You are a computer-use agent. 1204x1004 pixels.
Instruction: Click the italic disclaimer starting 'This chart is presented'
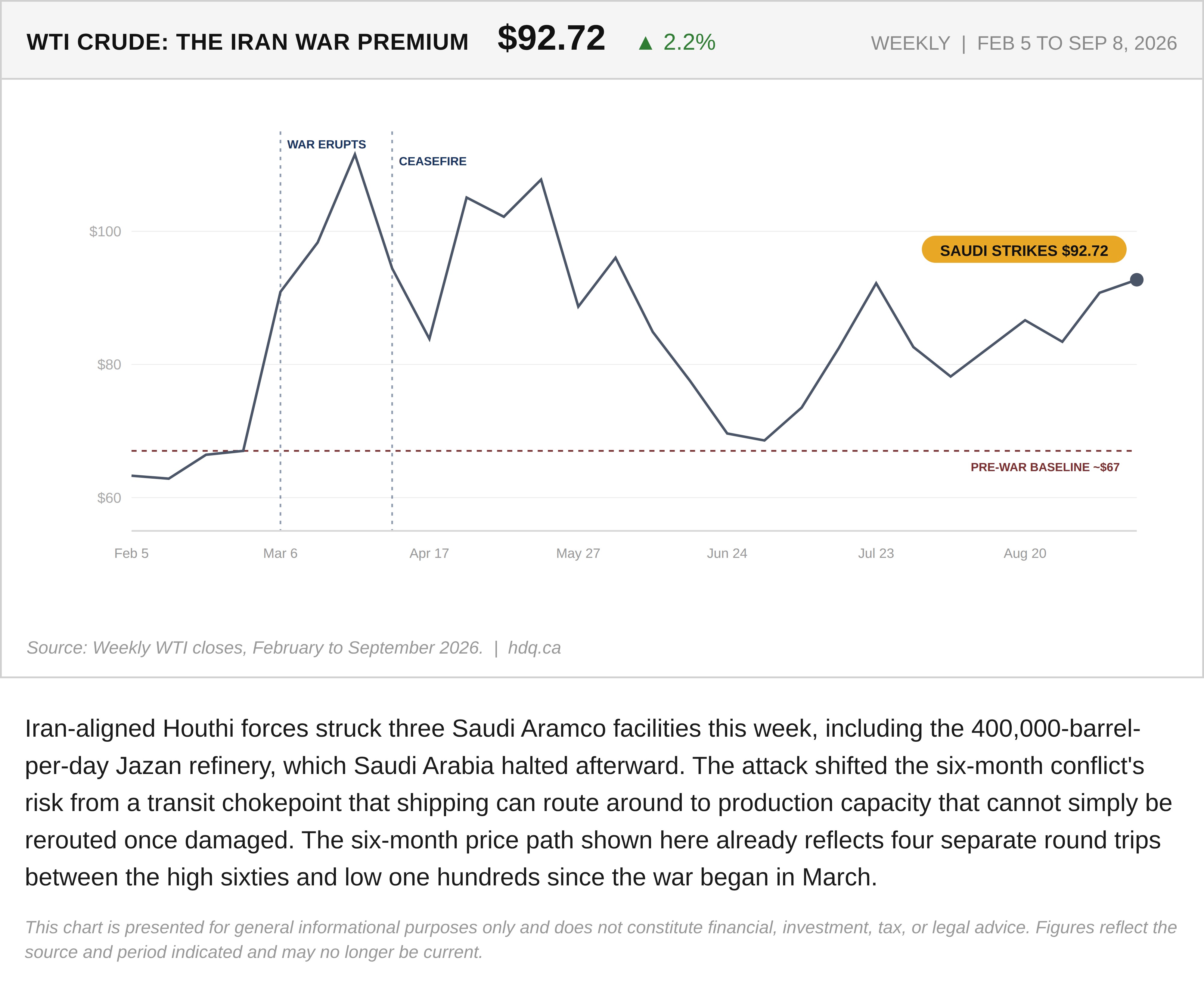pos(600,940)
